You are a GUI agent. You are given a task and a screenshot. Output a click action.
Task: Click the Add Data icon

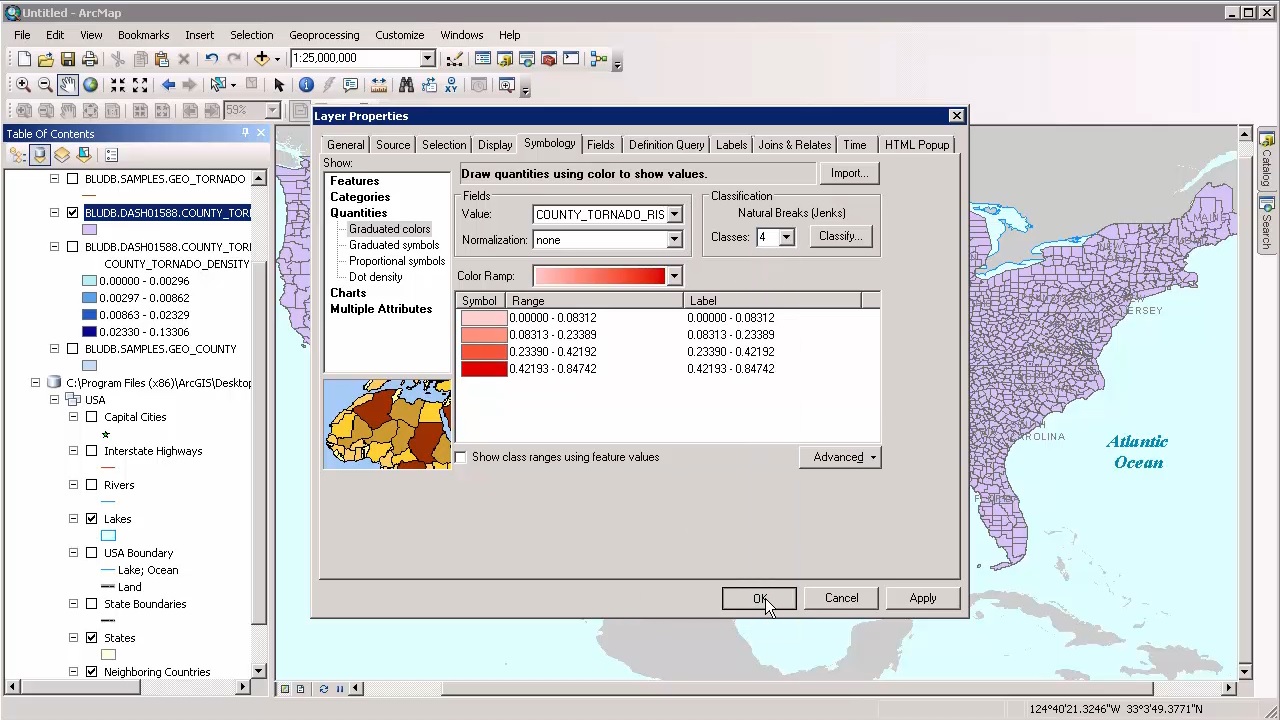(x=262, y=59)
